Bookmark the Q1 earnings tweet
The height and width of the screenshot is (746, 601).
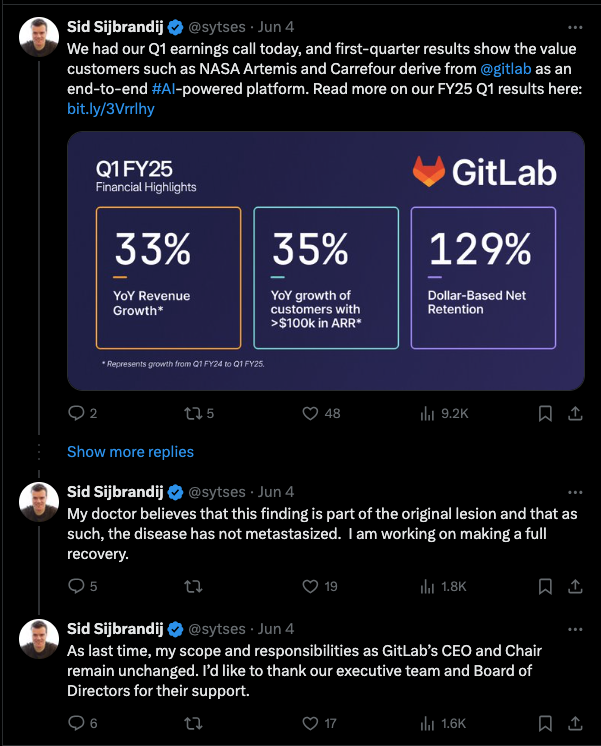545,413
